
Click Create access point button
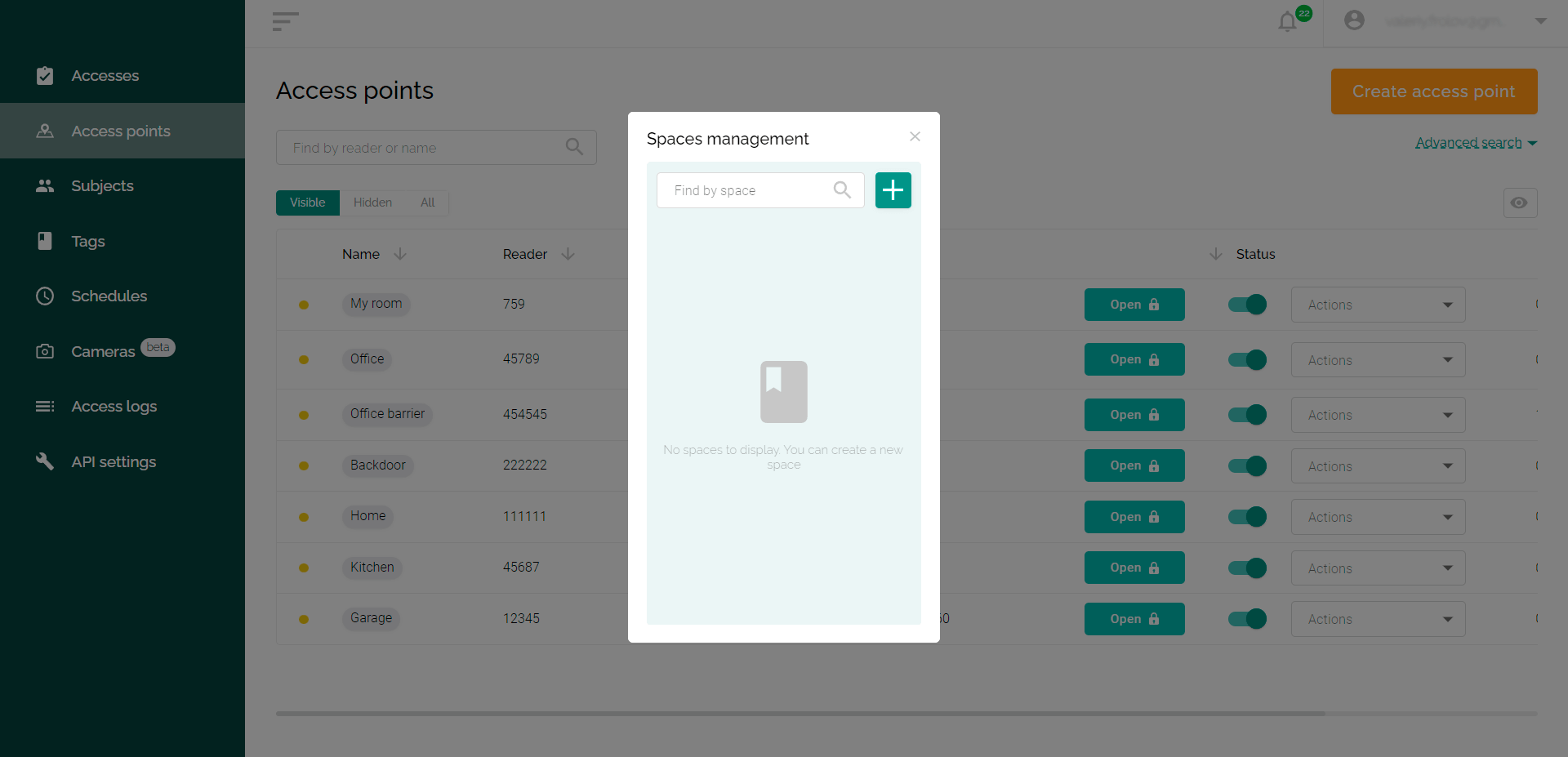pos(1434,91)
